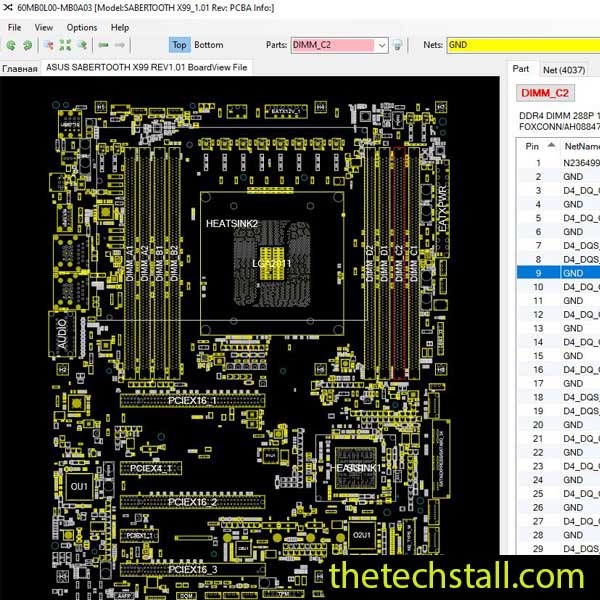The height and width of the screenshot is (600, 600).
Task: Select the PCIEX1_1 slot
Action: point(140,535)
